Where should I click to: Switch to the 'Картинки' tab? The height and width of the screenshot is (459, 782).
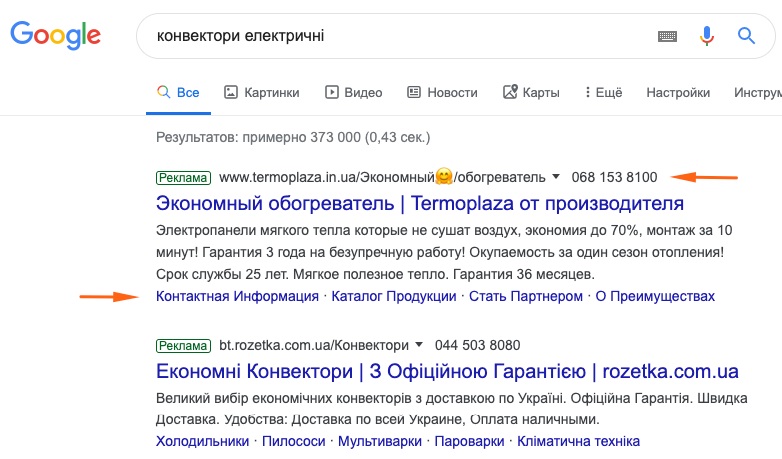(x=261, y=92)
